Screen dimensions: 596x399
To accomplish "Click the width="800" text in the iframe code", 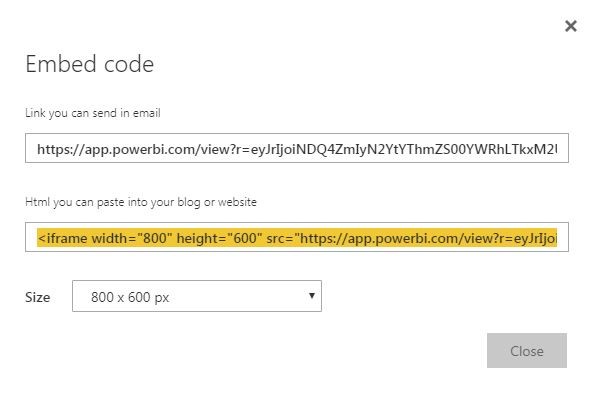I will [x=132, y=238].
